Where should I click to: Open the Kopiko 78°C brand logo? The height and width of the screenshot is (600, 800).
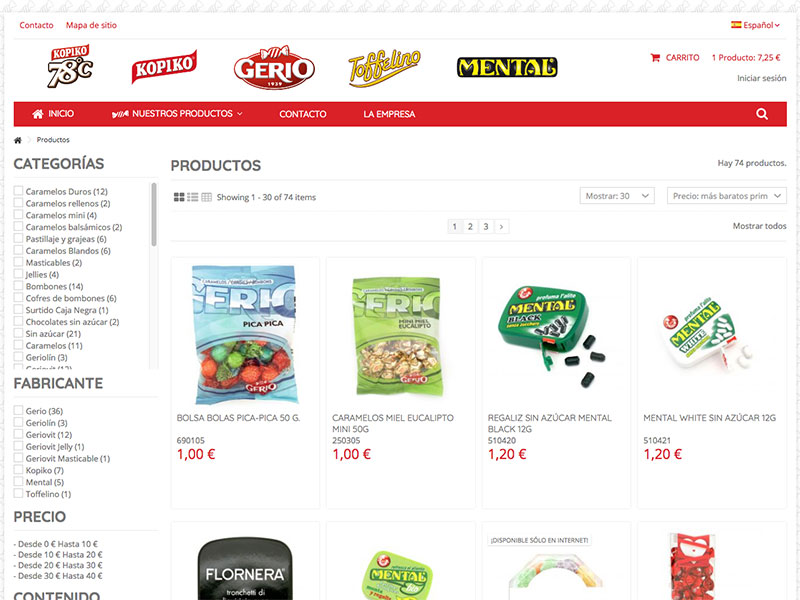pos(70,66)
